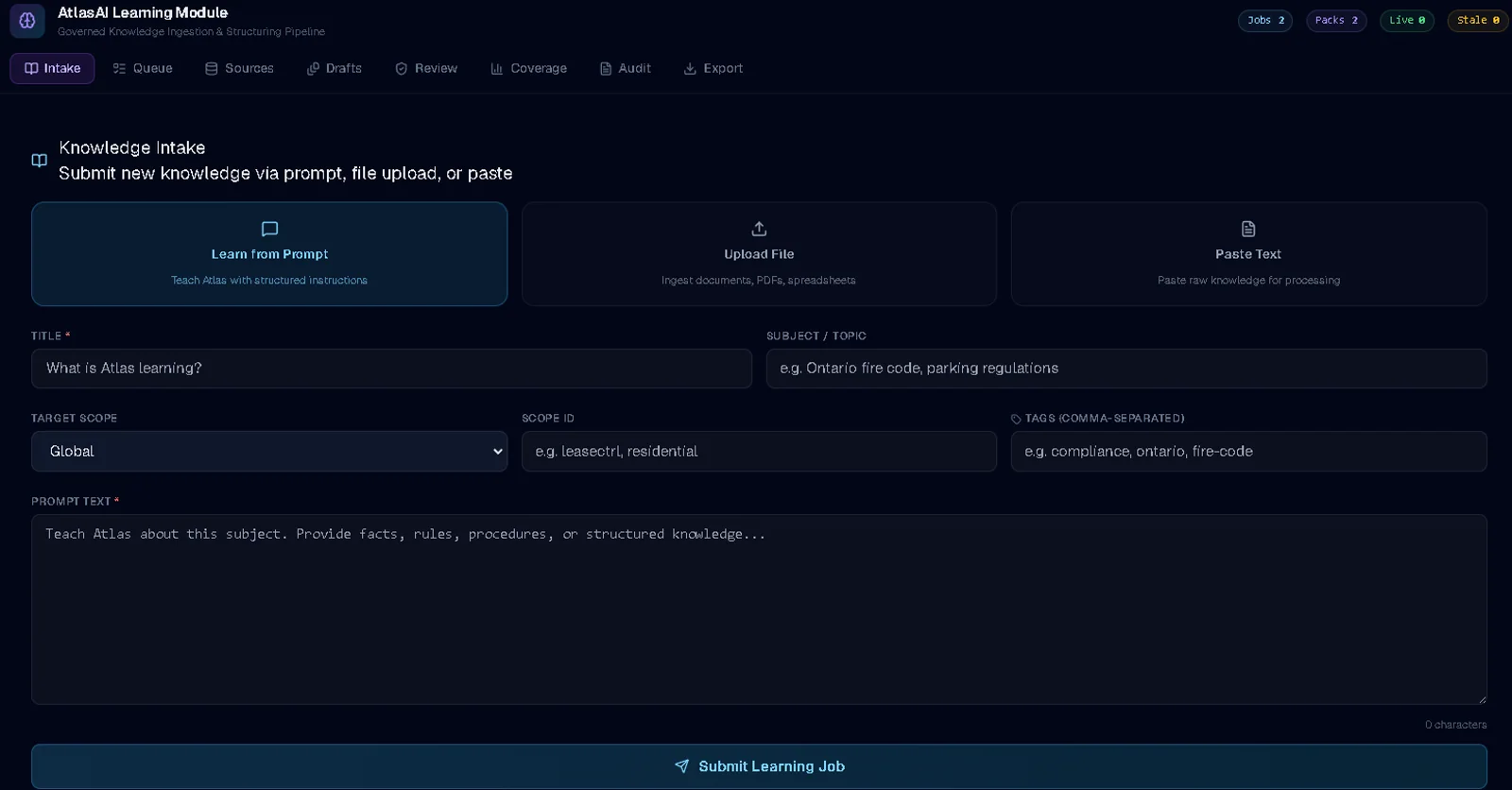Click the AtlasAI brain logo icon
The height and width of the screenshot is (790, 1512).
click(27, 20)
